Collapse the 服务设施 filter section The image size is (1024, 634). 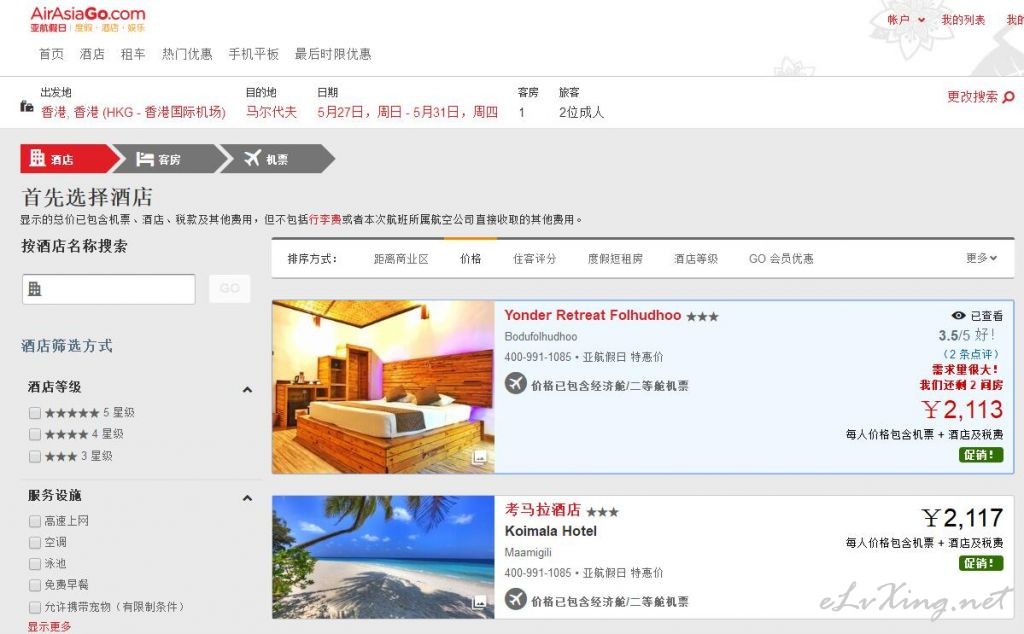tap(248, 498)
